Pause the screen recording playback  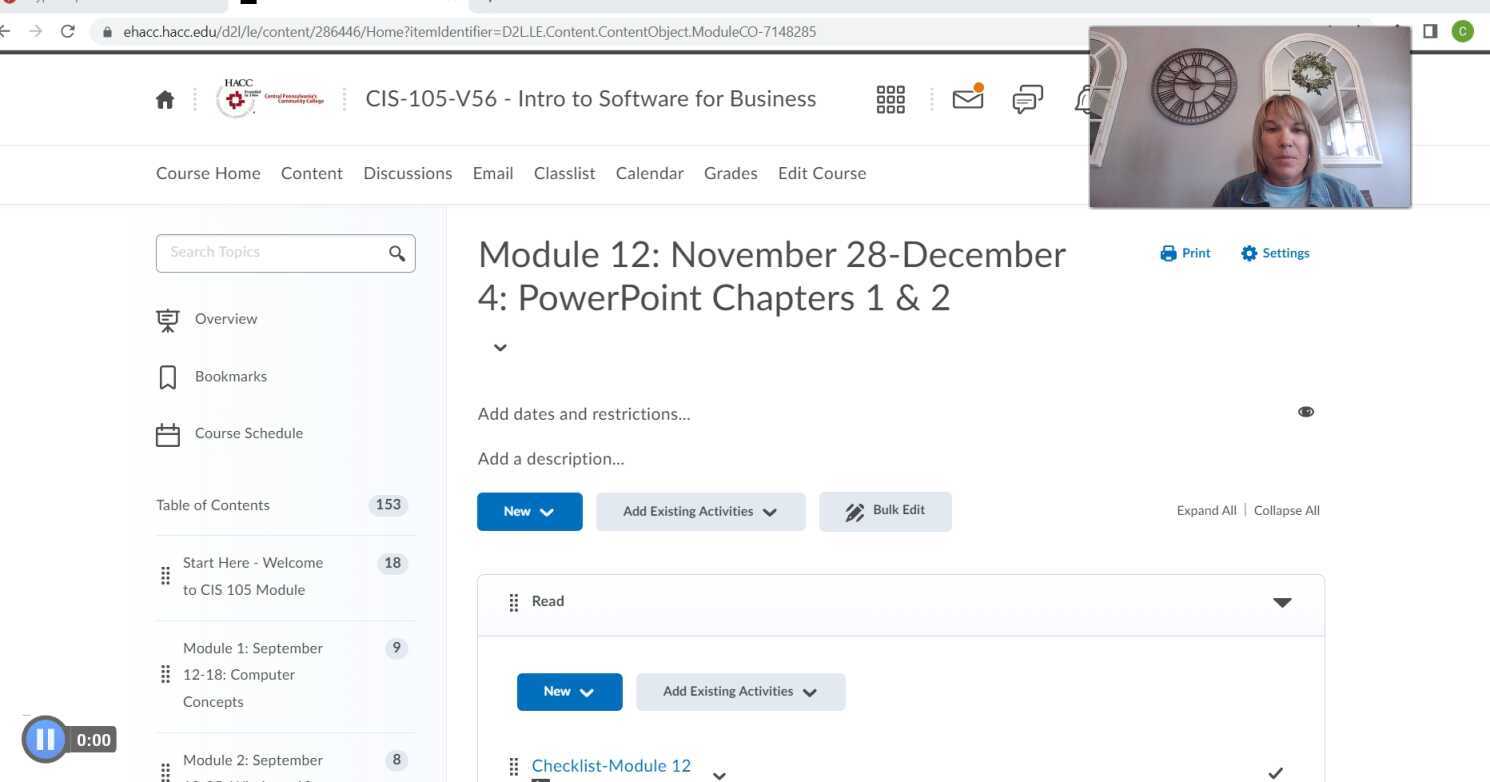[45, 740]
